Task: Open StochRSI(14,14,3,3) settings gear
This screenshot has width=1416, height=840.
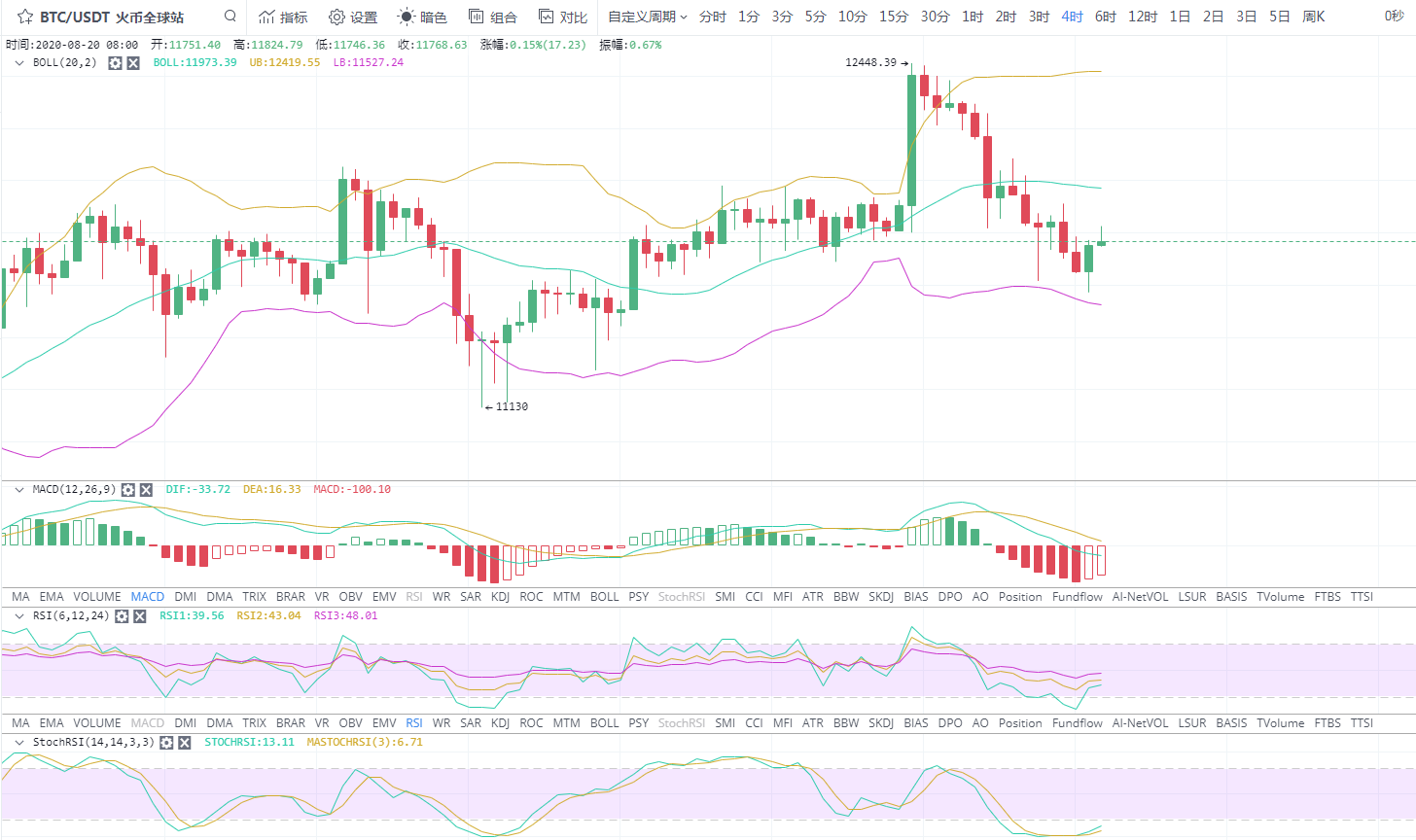Action: tap(166, 743)
